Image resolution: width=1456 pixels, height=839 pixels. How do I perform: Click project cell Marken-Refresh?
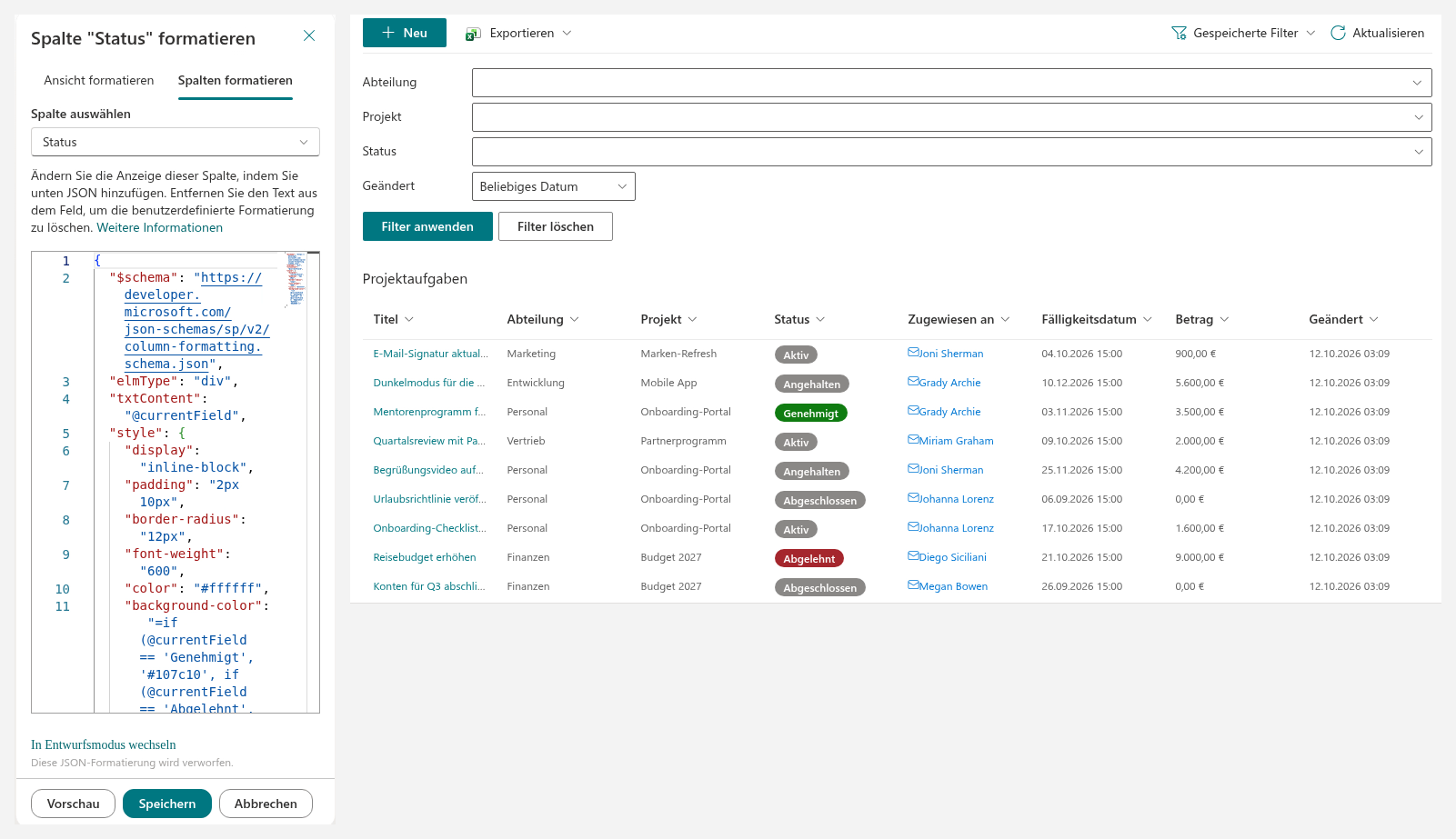[x=678, y=354]
